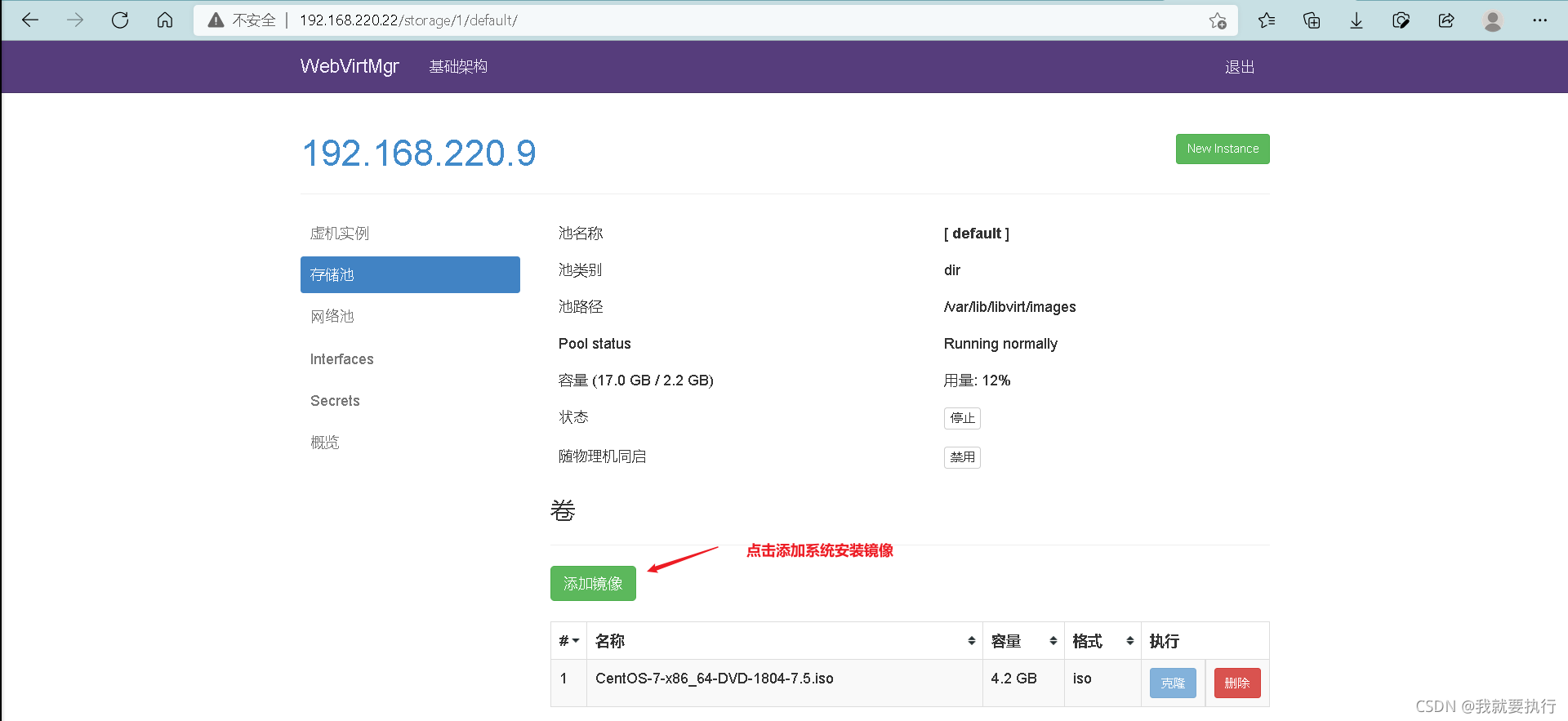Image resolution: width=1568 pixels, height=721 pixels.
Task: Go back with the browser back arrow
Action: (x=30, y=20)
